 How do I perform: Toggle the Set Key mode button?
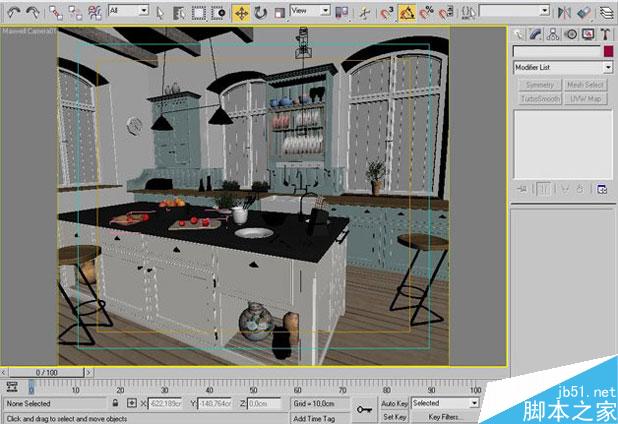(x=394, y=417)
